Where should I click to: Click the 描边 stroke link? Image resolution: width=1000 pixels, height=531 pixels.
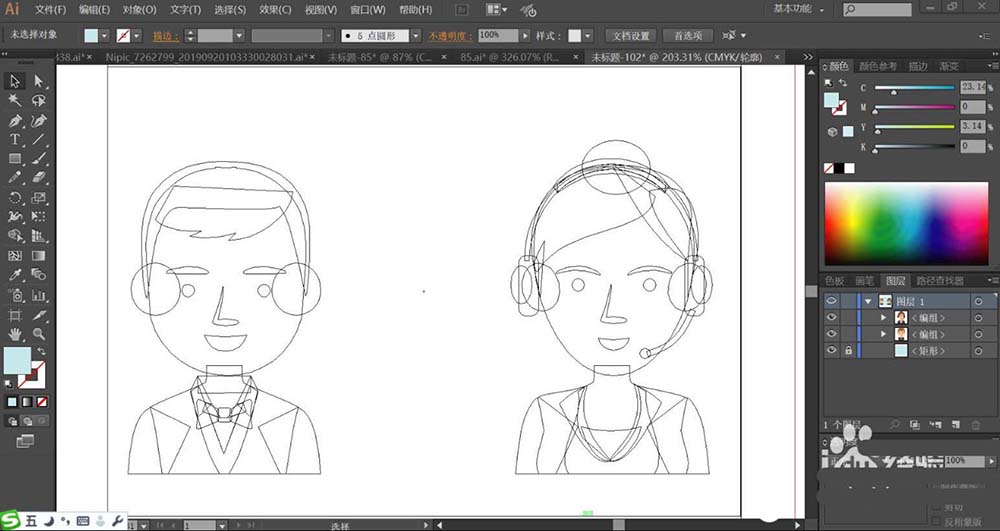[166, 36]
